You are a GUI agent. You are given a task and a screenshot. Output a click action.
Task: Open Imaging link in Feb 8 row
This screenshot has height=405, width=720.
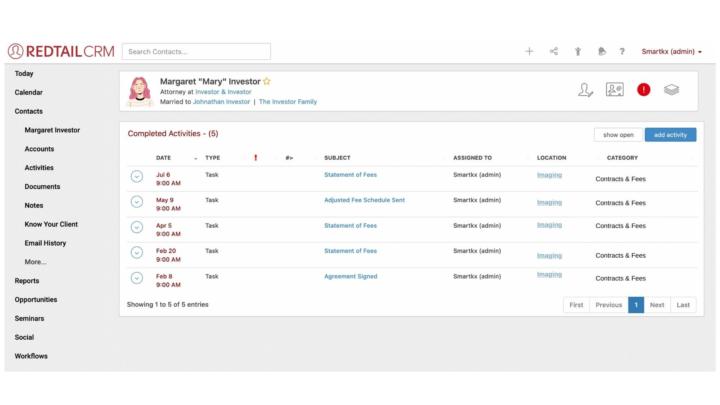[x=549, y=274]
